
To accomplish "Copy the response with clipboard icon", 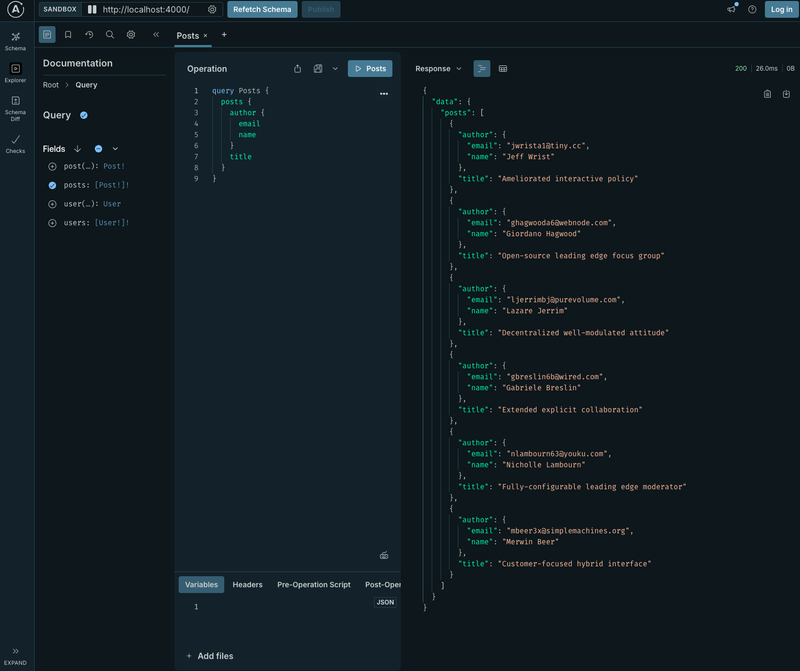I will 767,94.
